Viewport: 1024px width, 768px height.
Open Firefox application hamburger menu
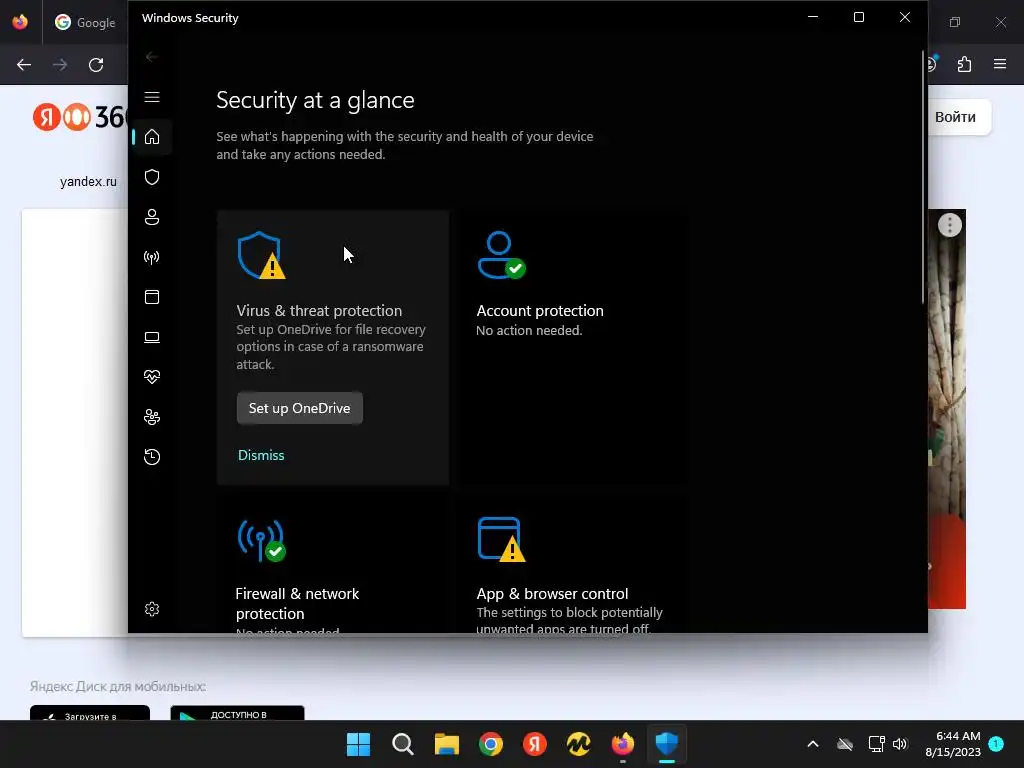pyautogui.click(x=999, y=64)
